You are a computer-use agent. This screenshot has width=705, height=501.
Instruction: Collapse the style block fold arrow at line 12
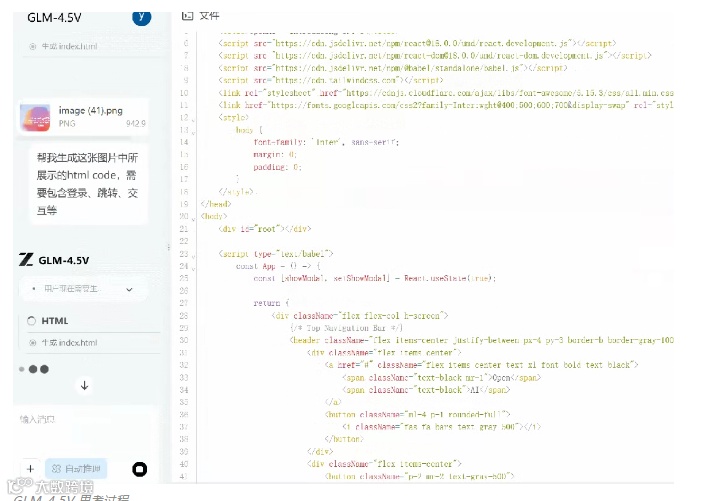pyautogui.click(x=193, y=120)
